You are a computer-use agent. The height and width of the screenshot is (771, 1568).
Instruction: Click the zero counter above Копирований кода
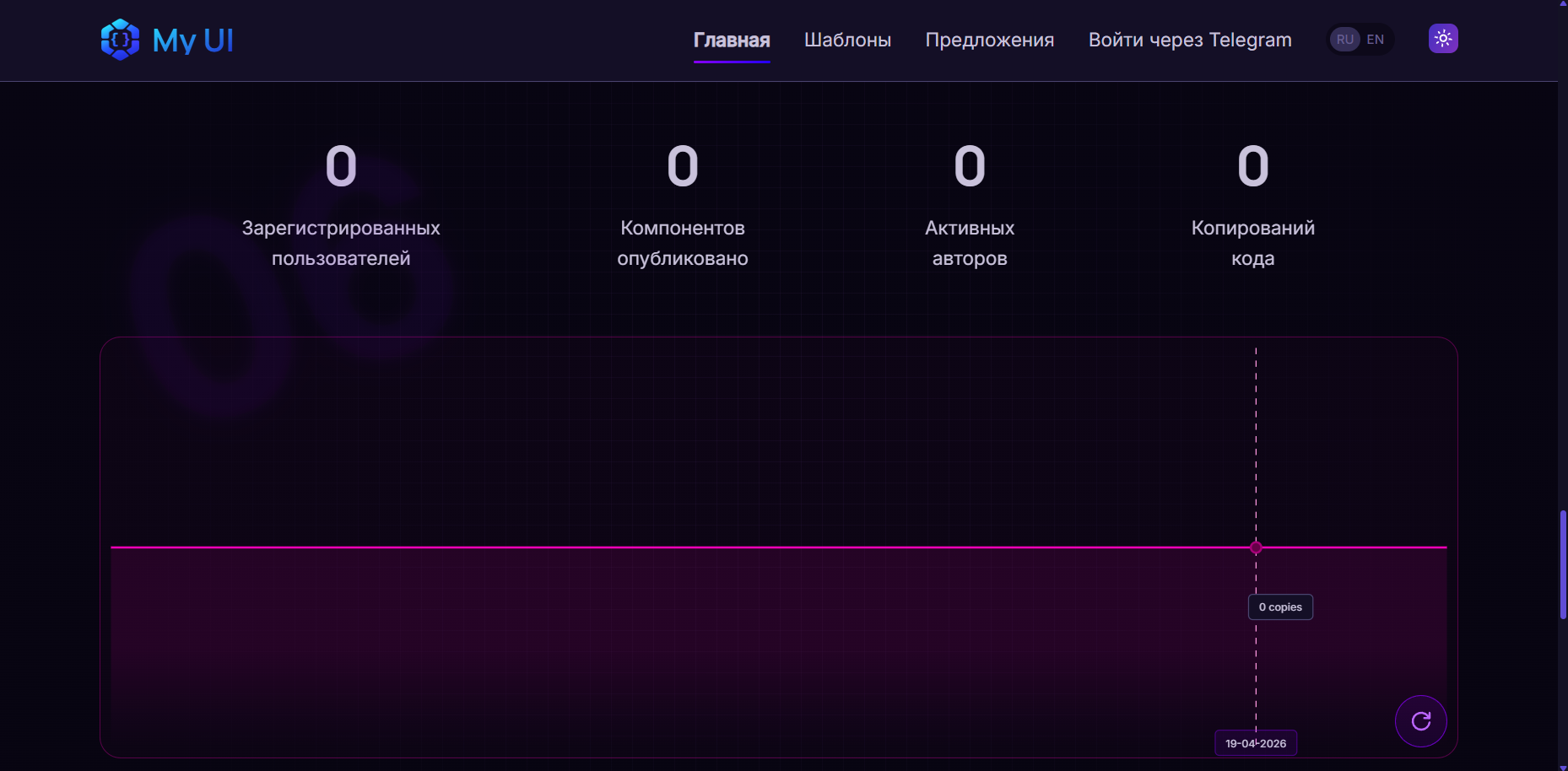(x=1253, y=166)
